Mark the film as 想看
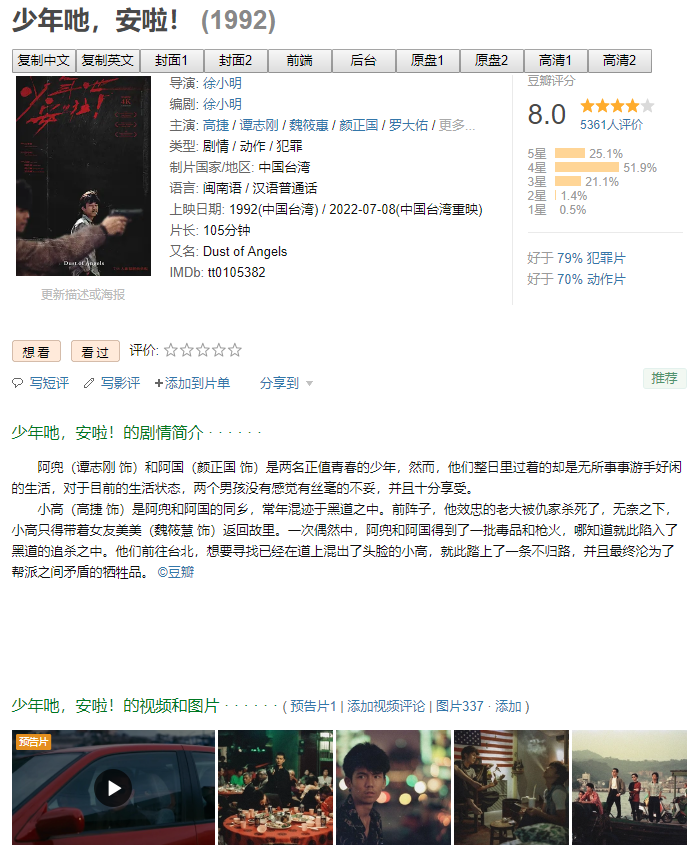The height and width of the screenshot is (848, 694). point(36,352)
